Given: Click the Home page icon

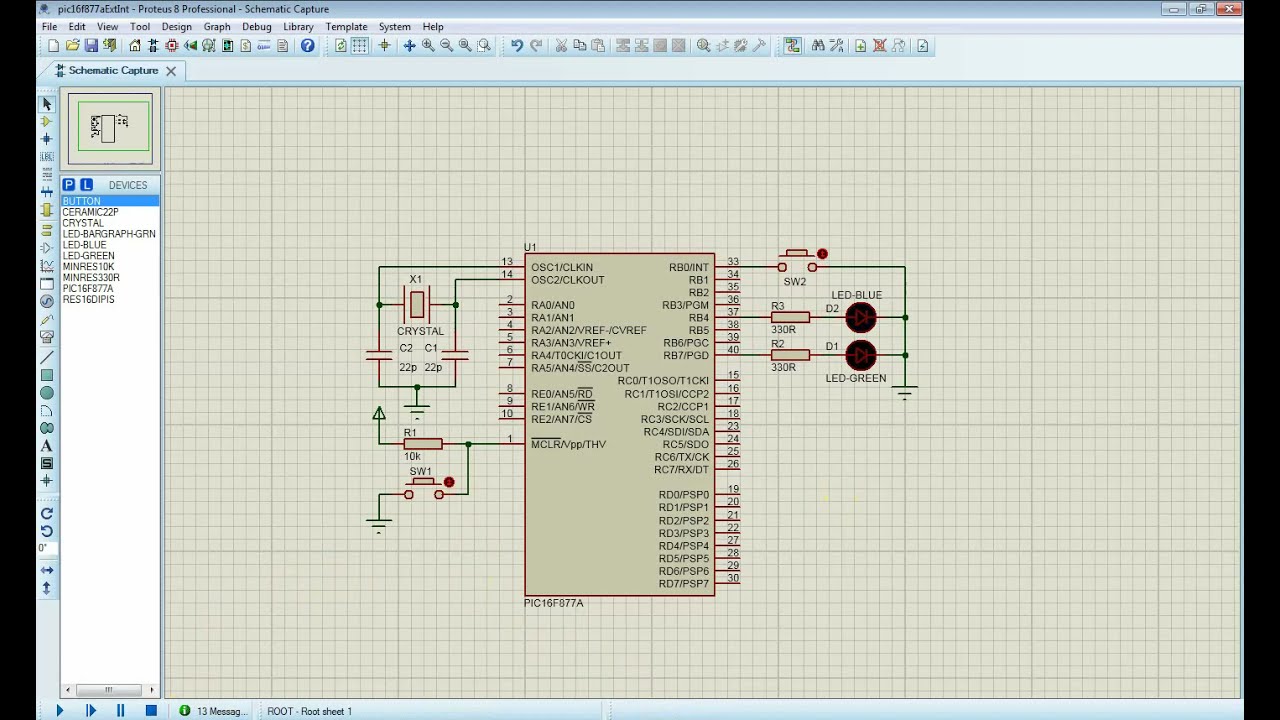Looking at the screenshot, I should (135, 46).
